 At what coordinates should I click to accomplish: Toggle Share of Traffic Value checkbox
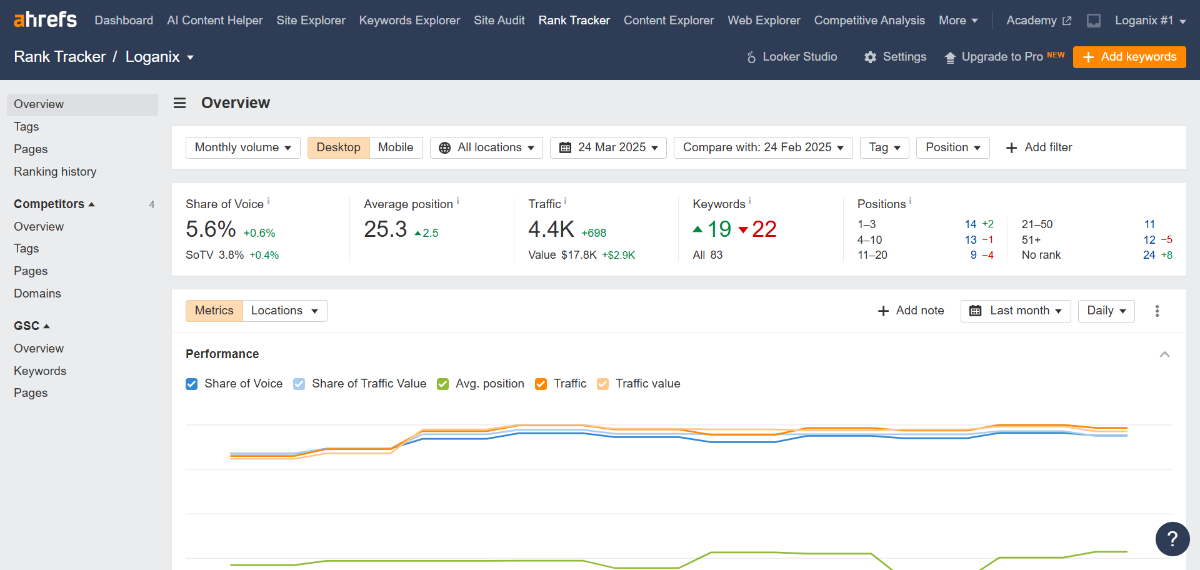299,383
